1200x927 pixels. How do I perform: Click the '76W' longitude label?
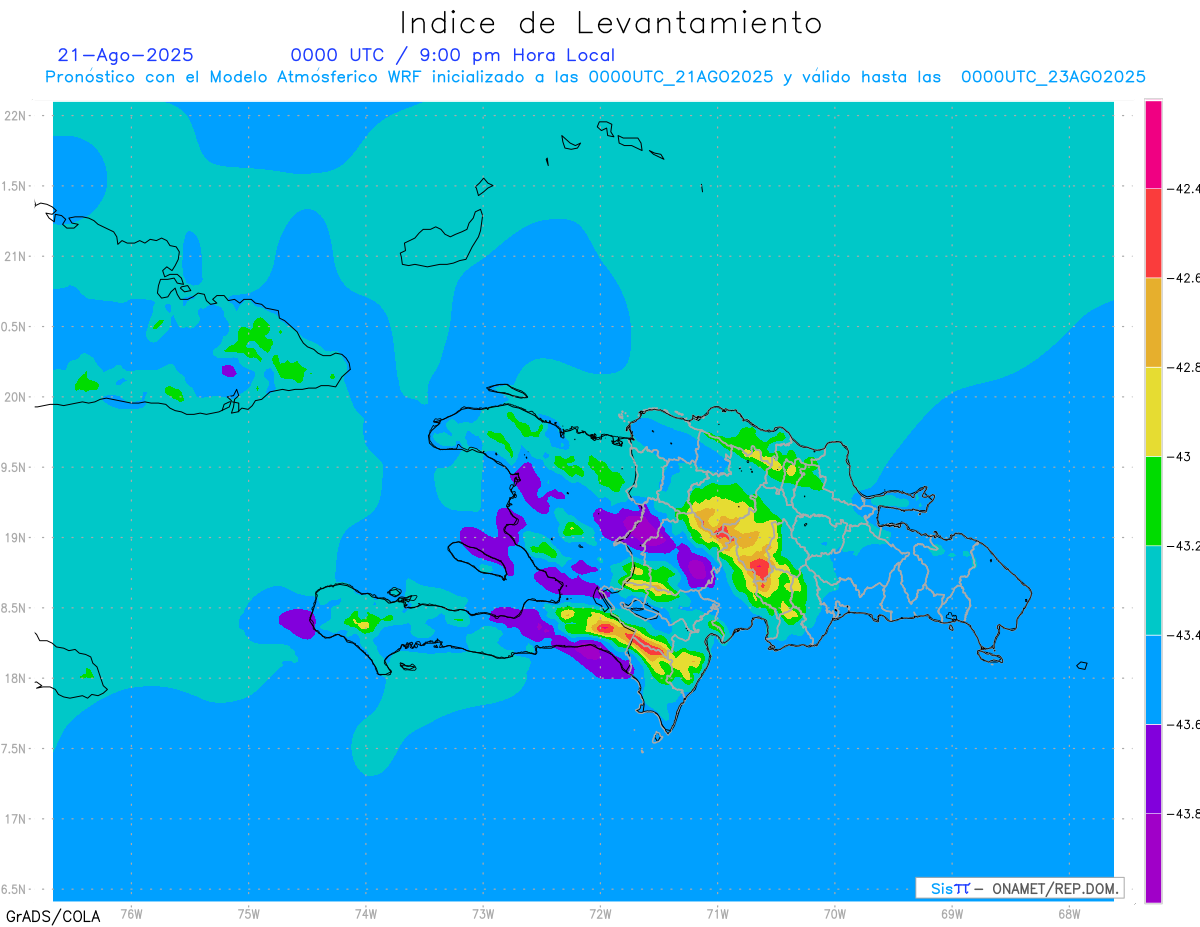tap(131, 913)
